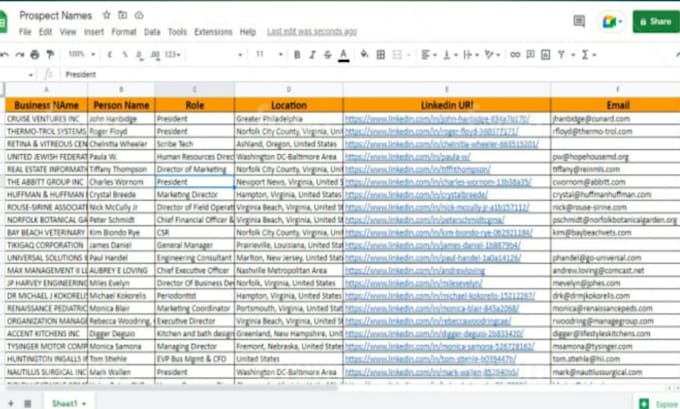
Task: Click the add sheet plus icon
Action: coord(11,403)
